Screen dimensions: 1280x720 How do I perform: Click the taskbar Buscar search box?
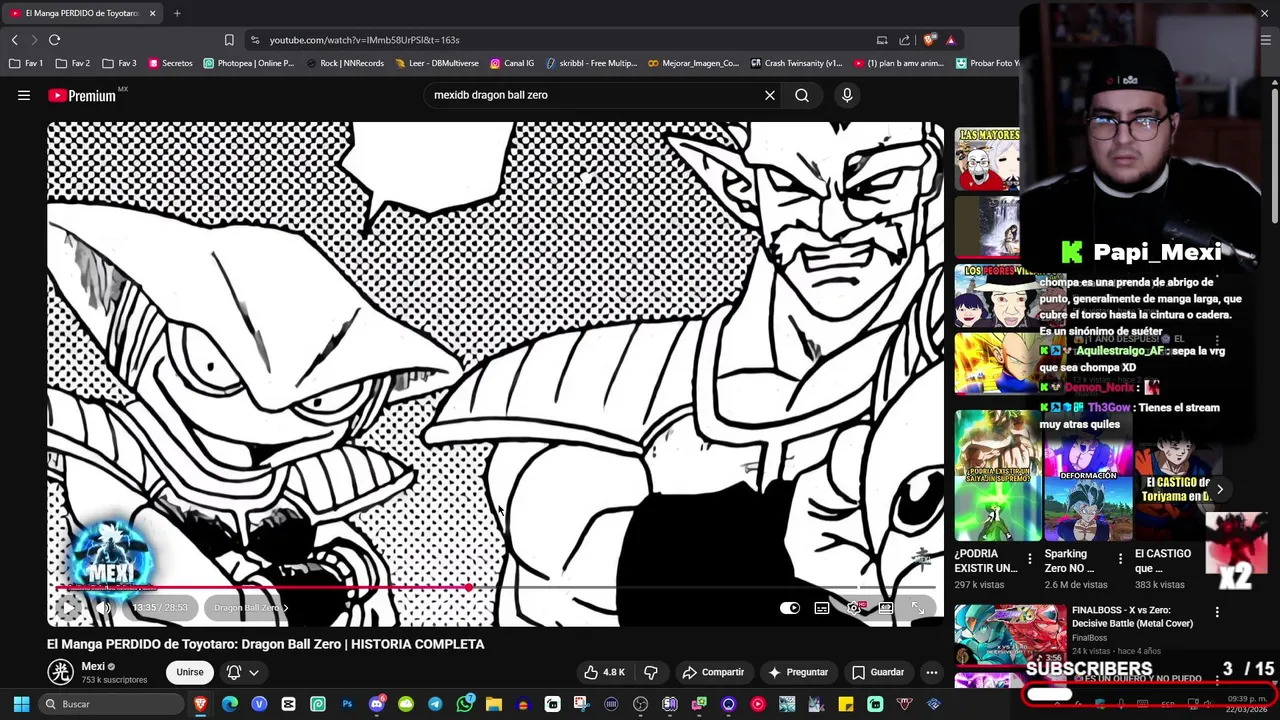pyautogui.click(x=112, y=704)
